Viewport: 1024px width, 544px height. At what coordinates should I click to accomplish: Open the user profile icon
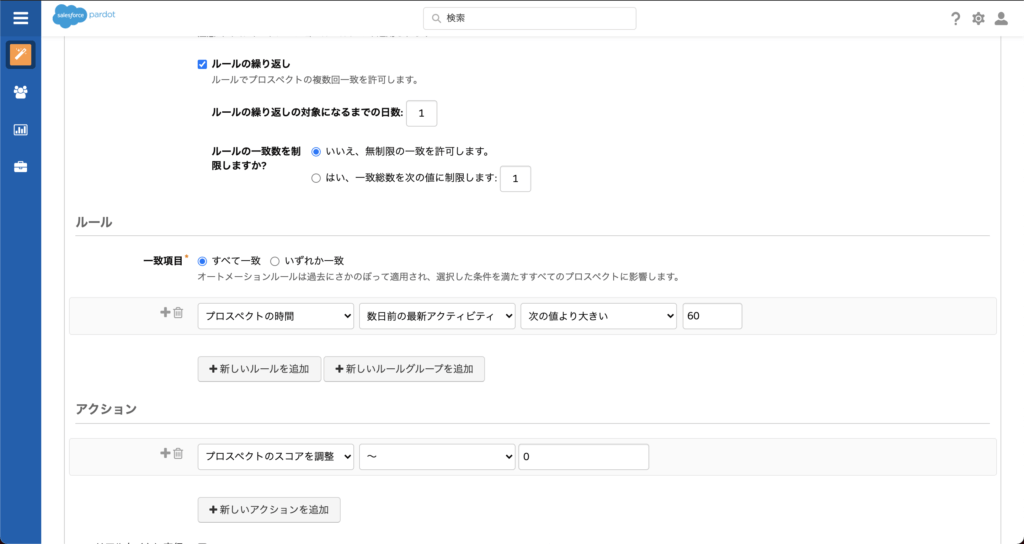[x=1001, y=18]
